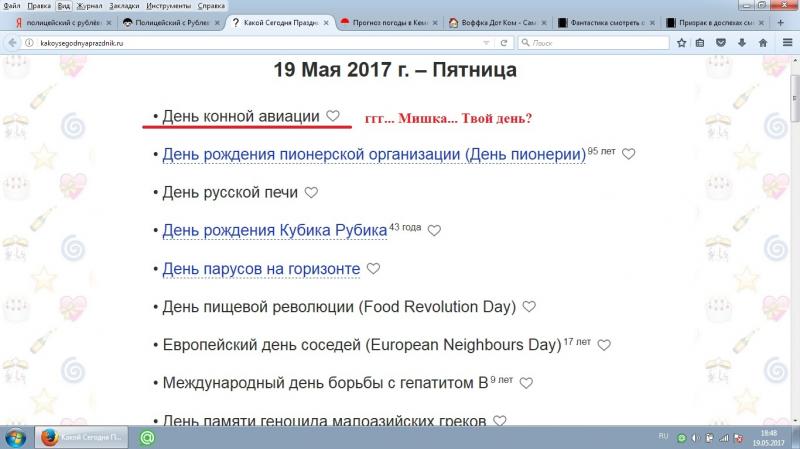Open the 'Закладки' menu
Image resolution: width=800 pixels, height=449 pixels.
pos(124,6)
